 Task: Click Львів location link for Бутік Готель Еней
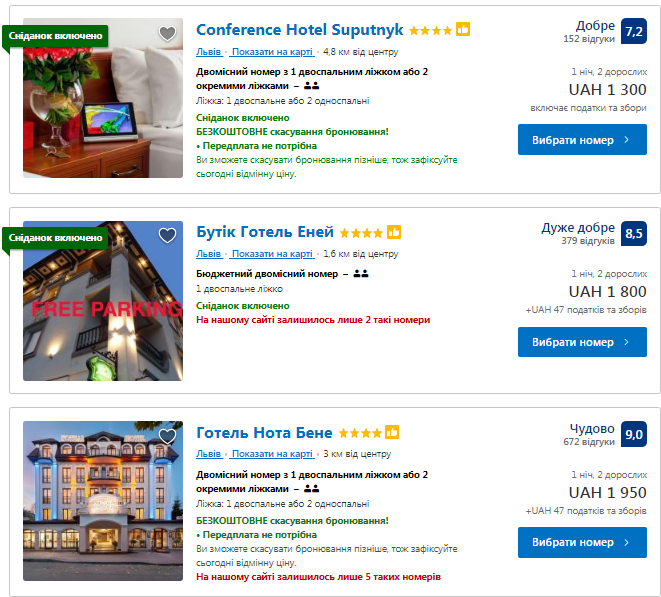(208, 253)
